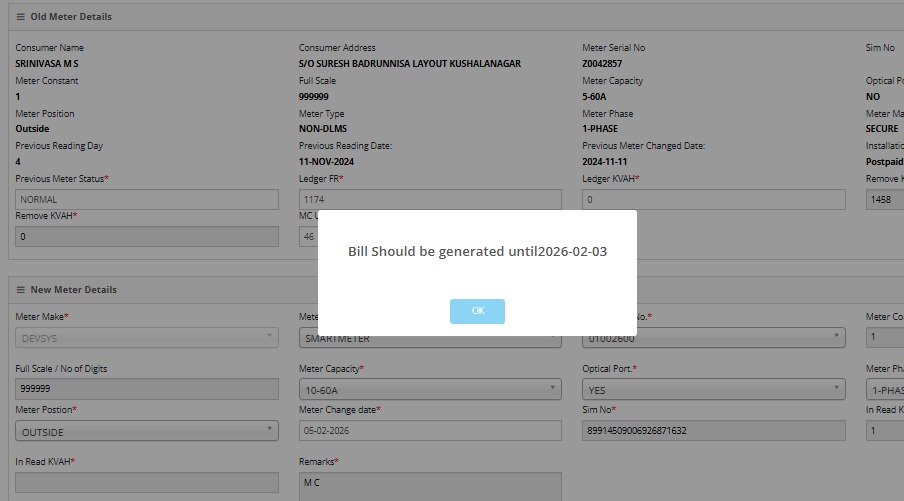Open the SMARTMETER meter type dropdown
The image size is (904, 501).
coord(430,338)
